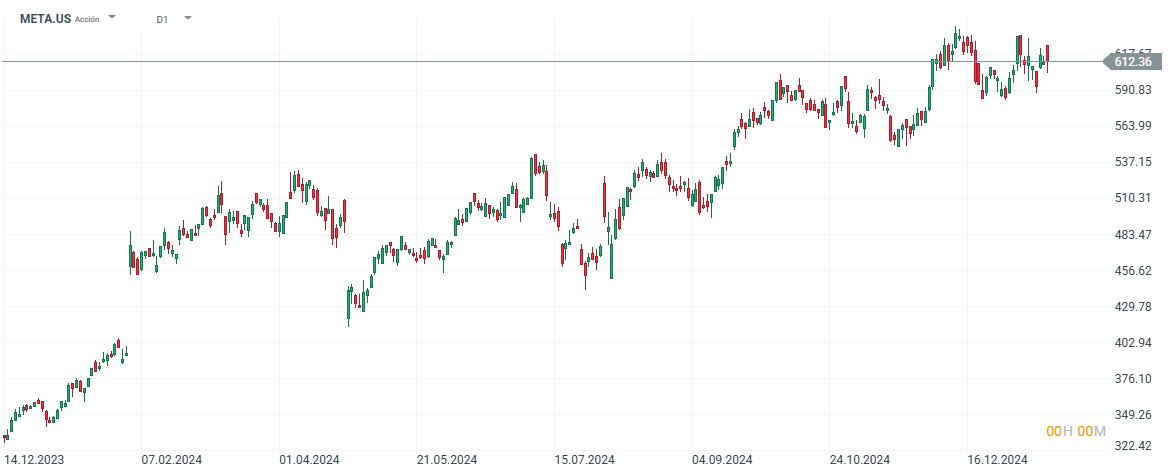The height and width of the screenshot is (476, 1175).
Task: Click the 04.09.2024 date label
Action: (x=721, y=460)
